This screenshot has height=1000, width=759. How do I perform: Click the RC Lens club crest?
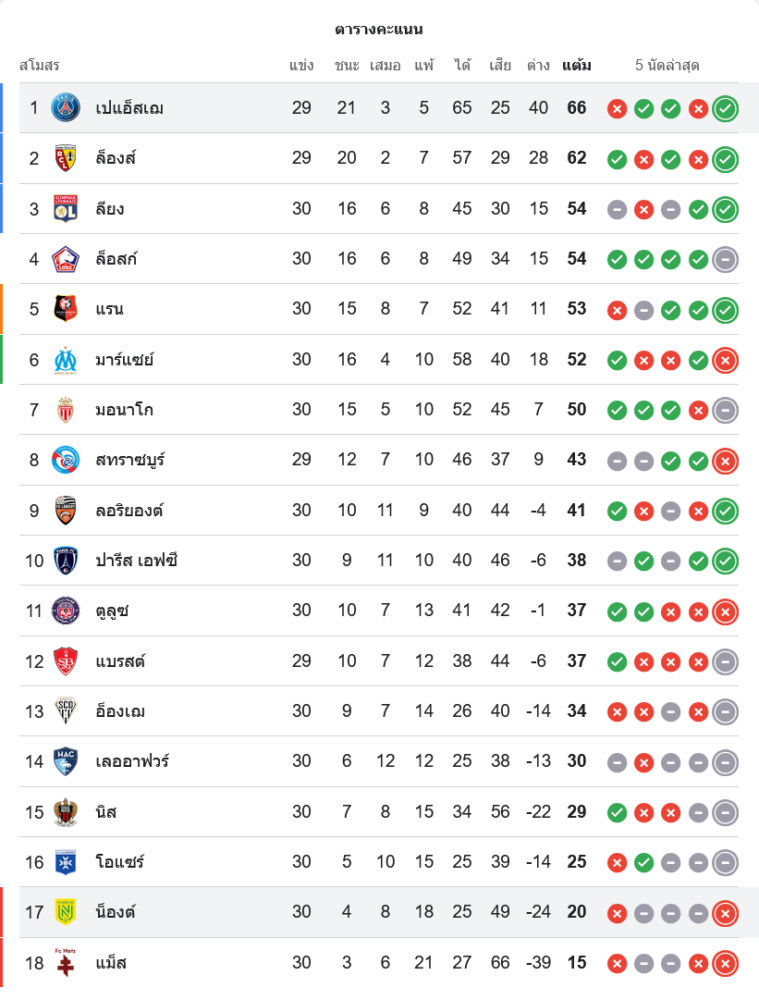coord(66,158)
